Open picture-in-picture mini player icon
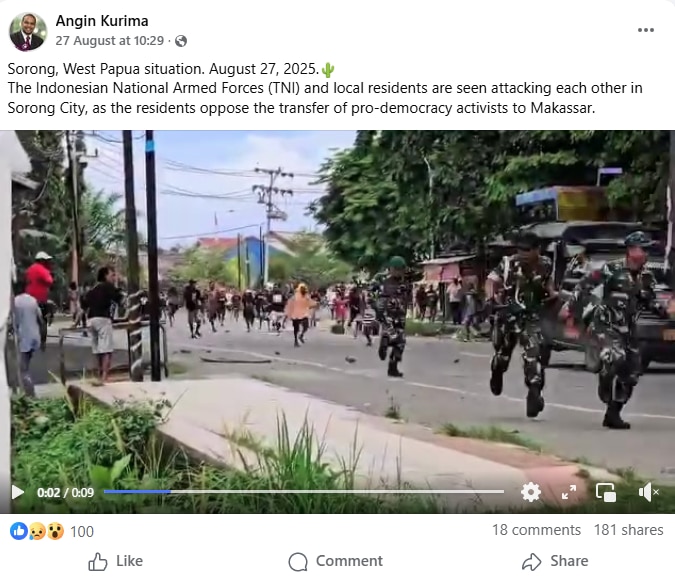This screenshot has height=577, width=675. tap(606, 492)
